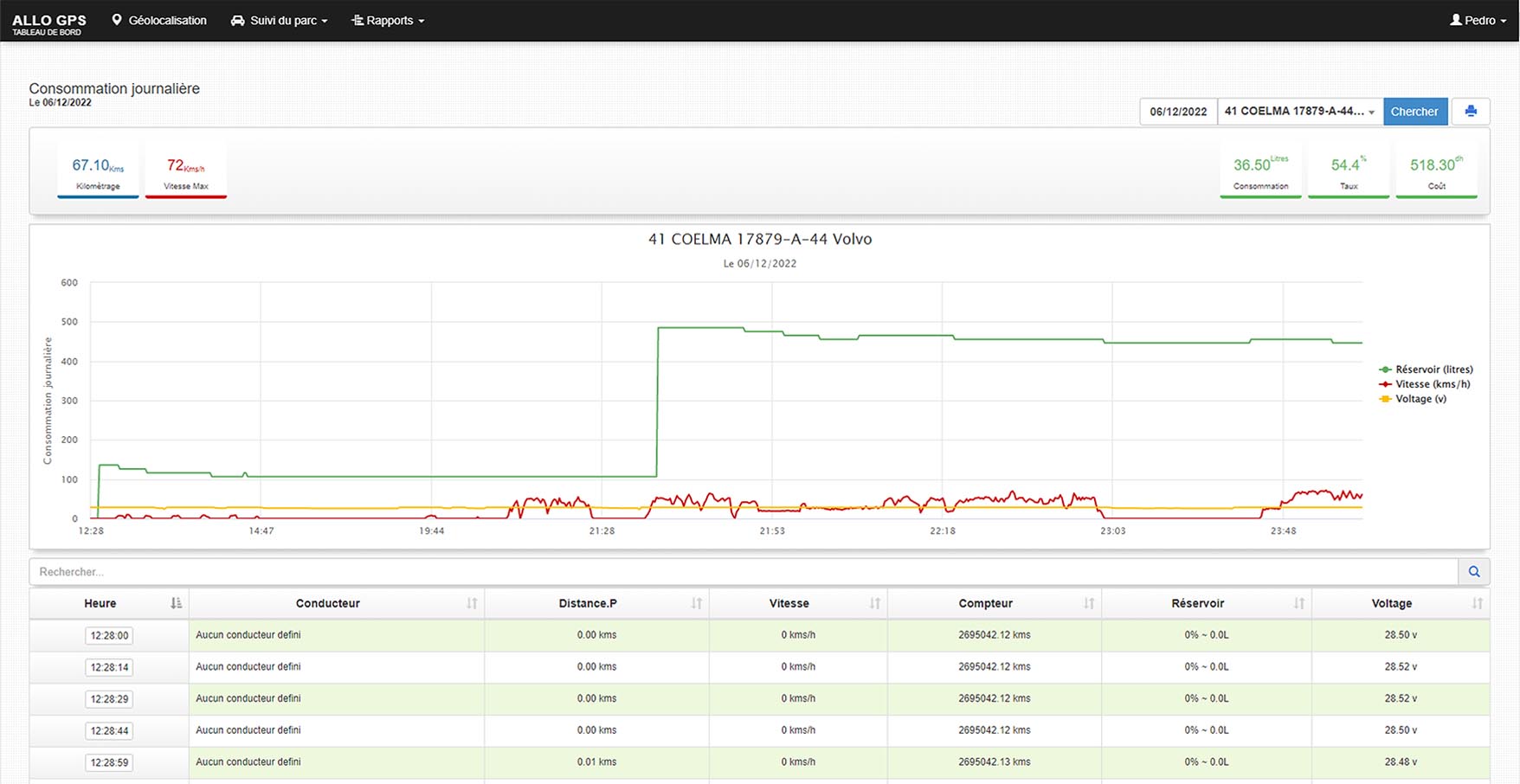Click the ALLO GPS logo link
The width and height of the screenshot is (1520, 784).
click(48, 23)
